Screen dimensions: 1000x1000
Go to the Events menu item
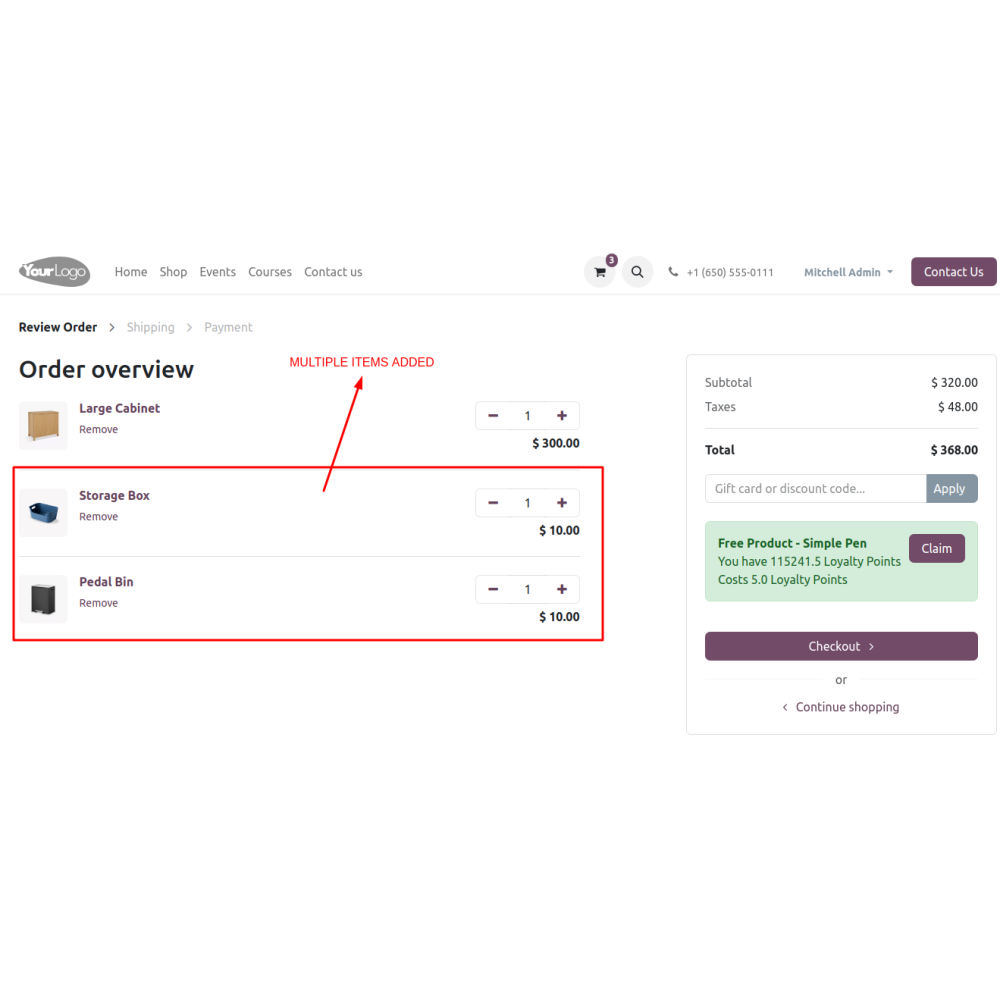[217, 272]
